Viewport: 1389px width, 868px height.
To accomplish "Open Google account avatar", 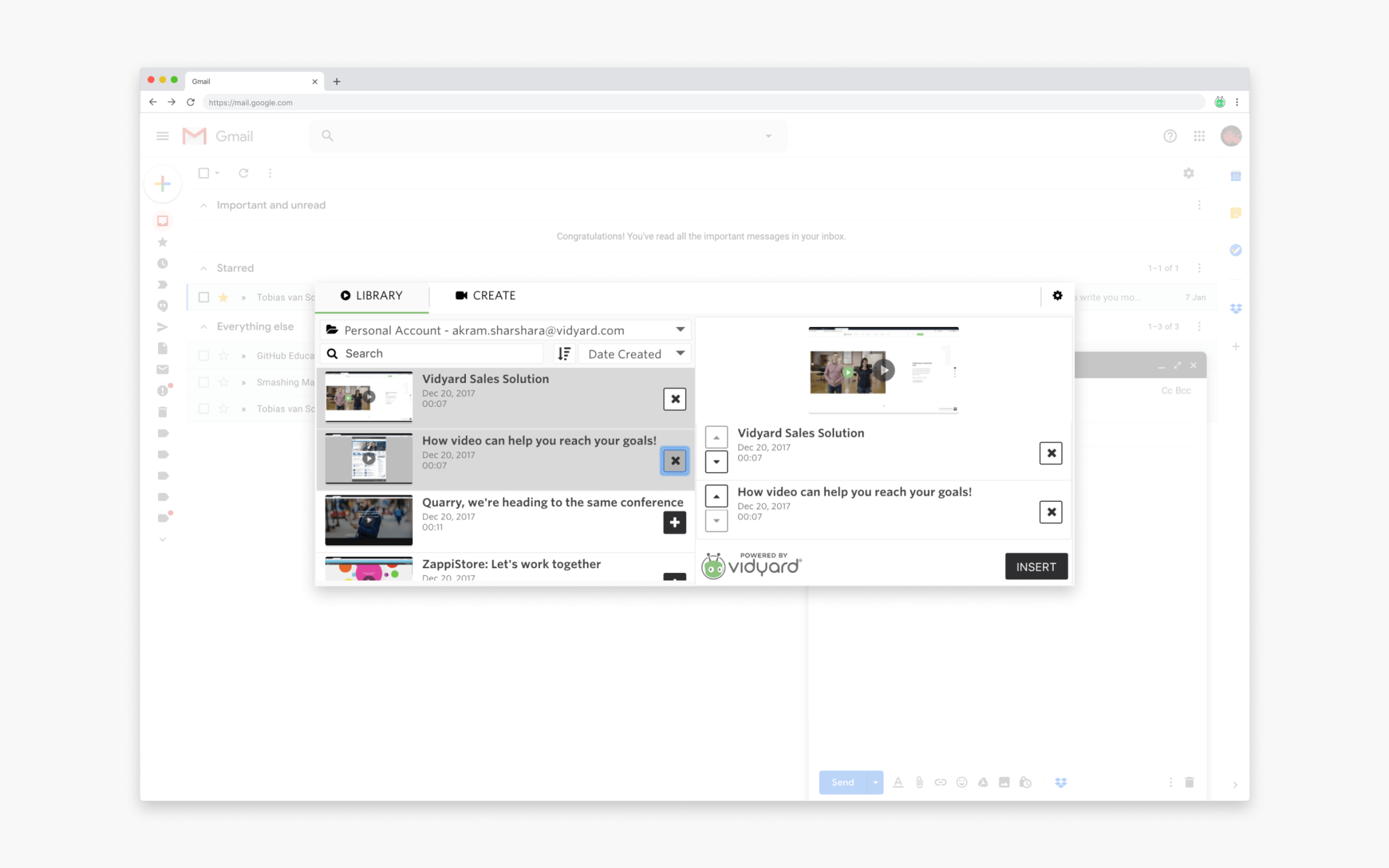I will 1231,136.
